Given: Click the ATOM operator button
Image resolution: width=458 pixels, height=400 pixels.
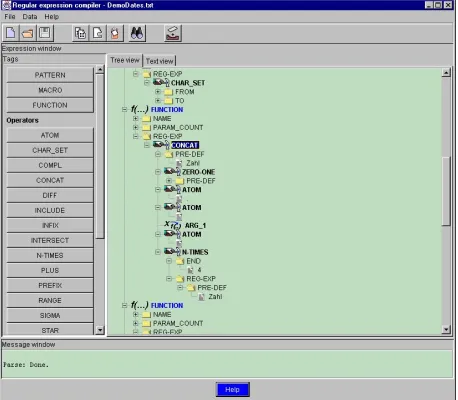Looking at the screenshot, I should click(x=50, y=135).
